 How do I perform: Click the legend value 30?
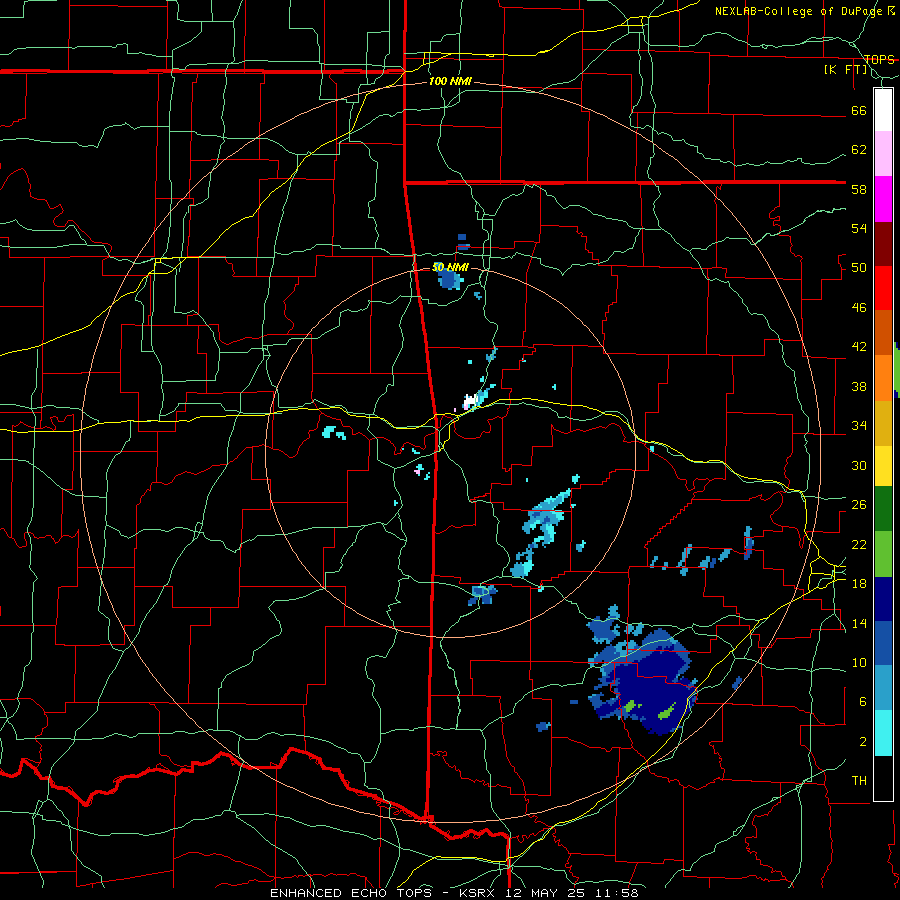[x=859, y=465]
